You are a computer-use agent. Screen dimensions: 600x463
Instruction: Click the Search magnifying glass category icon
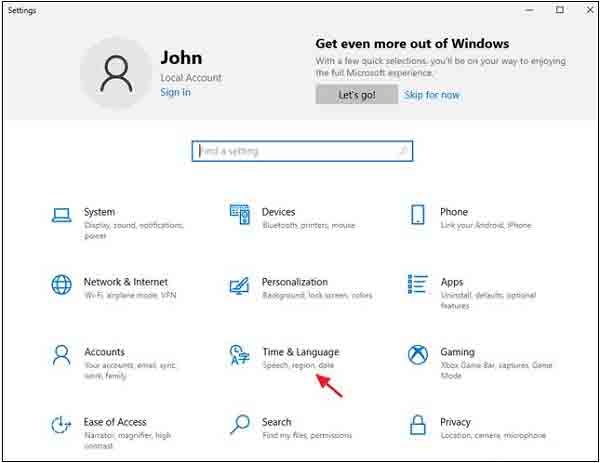pyautogui.click(x=240, y=425)
